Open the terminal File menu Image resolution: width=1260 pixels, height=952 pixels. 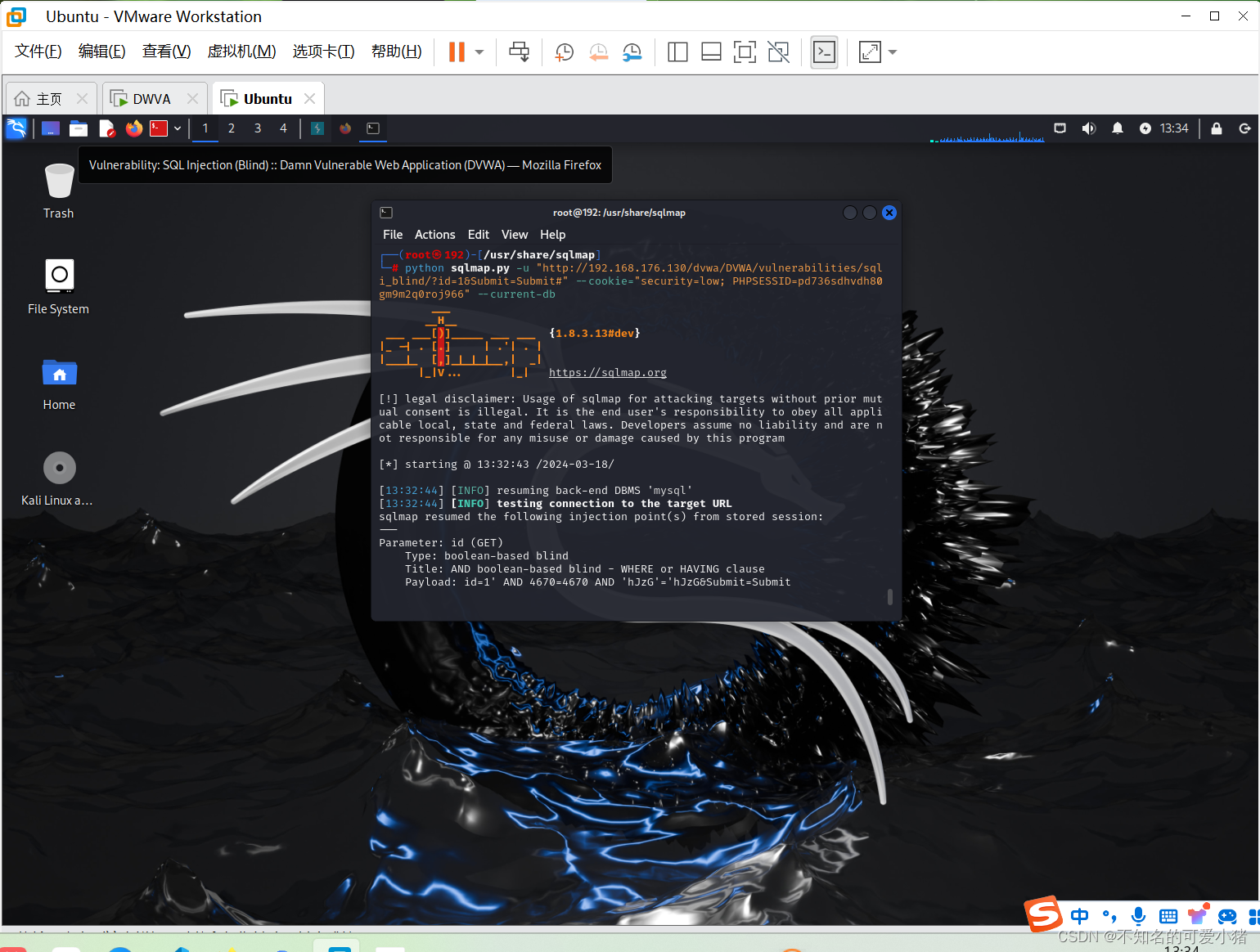pos(393,235)
